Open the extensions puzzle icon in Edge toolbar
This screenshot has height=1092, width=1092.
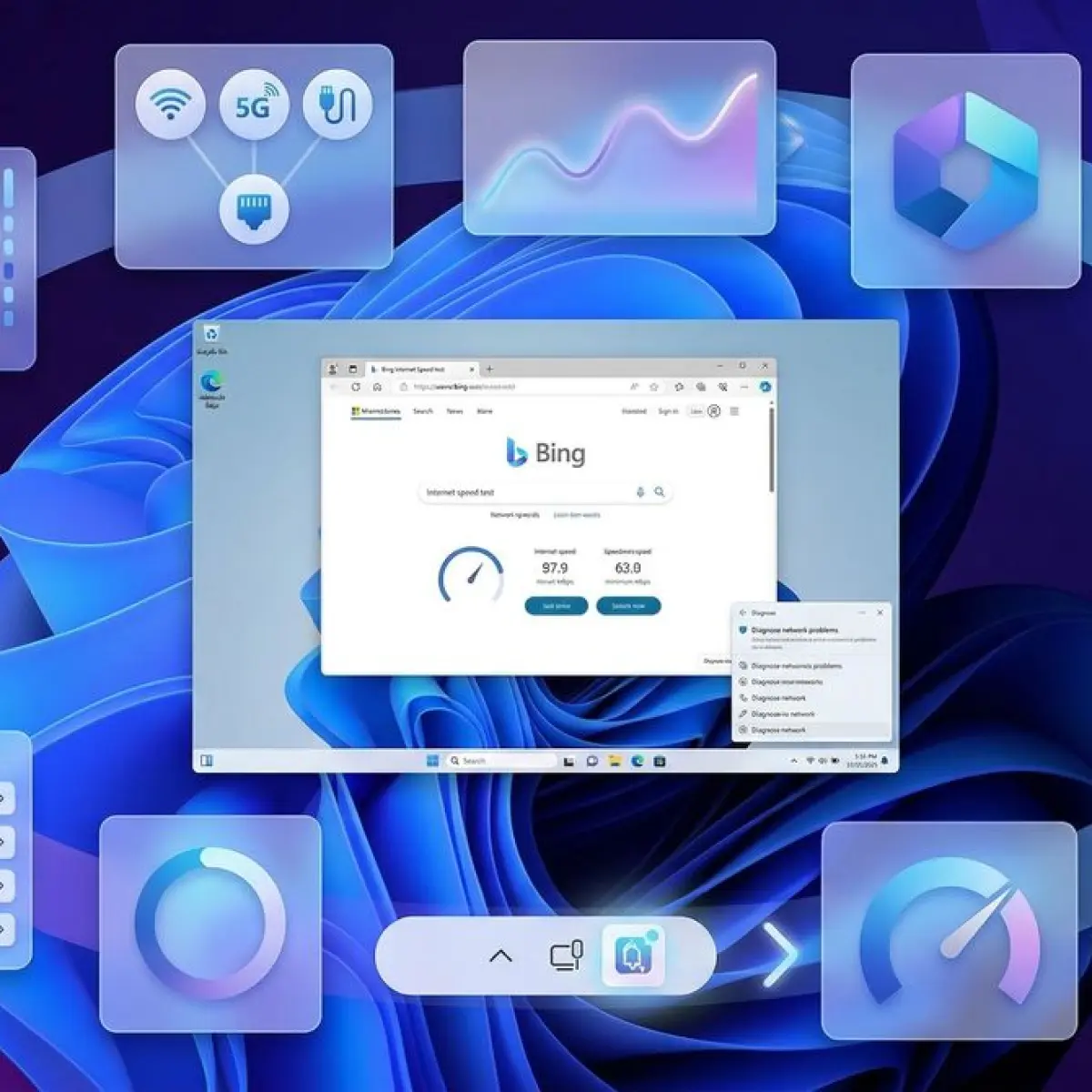coord(679,387)
